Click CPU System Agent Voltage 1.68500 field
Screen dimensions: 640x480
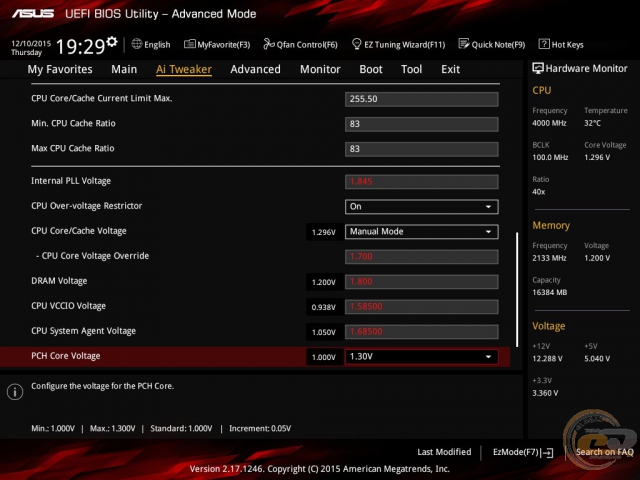click(422, 332)
